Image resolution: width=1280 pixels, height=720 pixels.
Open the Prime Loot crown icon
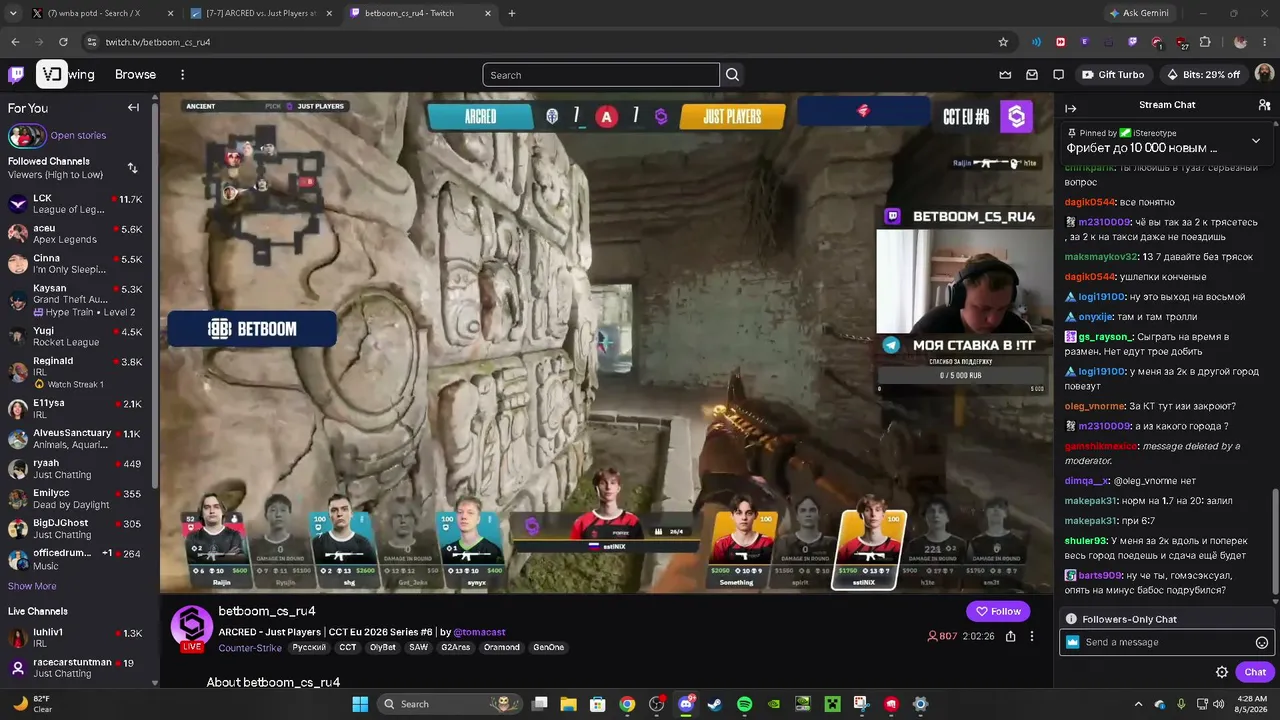coord(1005,75)
